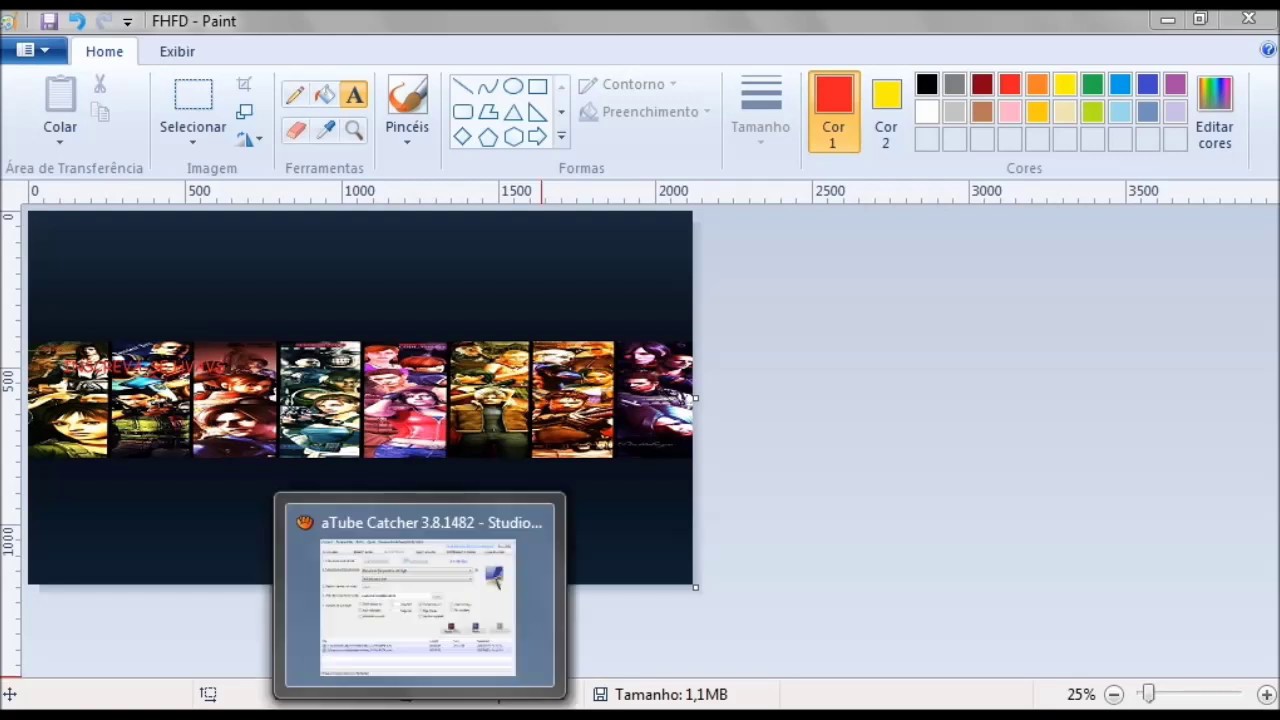Select the Pencil tool

pos(295,95)
